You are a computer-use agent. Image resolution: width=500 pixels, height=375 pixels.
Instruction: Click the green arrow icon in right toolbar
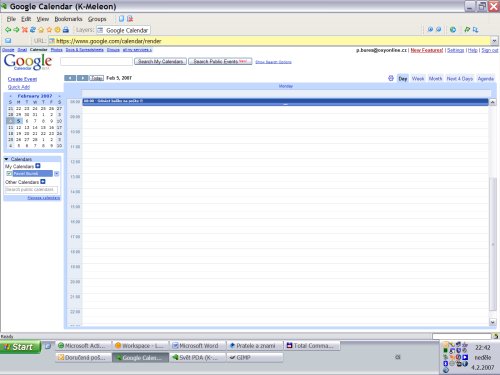click(467, 30)
